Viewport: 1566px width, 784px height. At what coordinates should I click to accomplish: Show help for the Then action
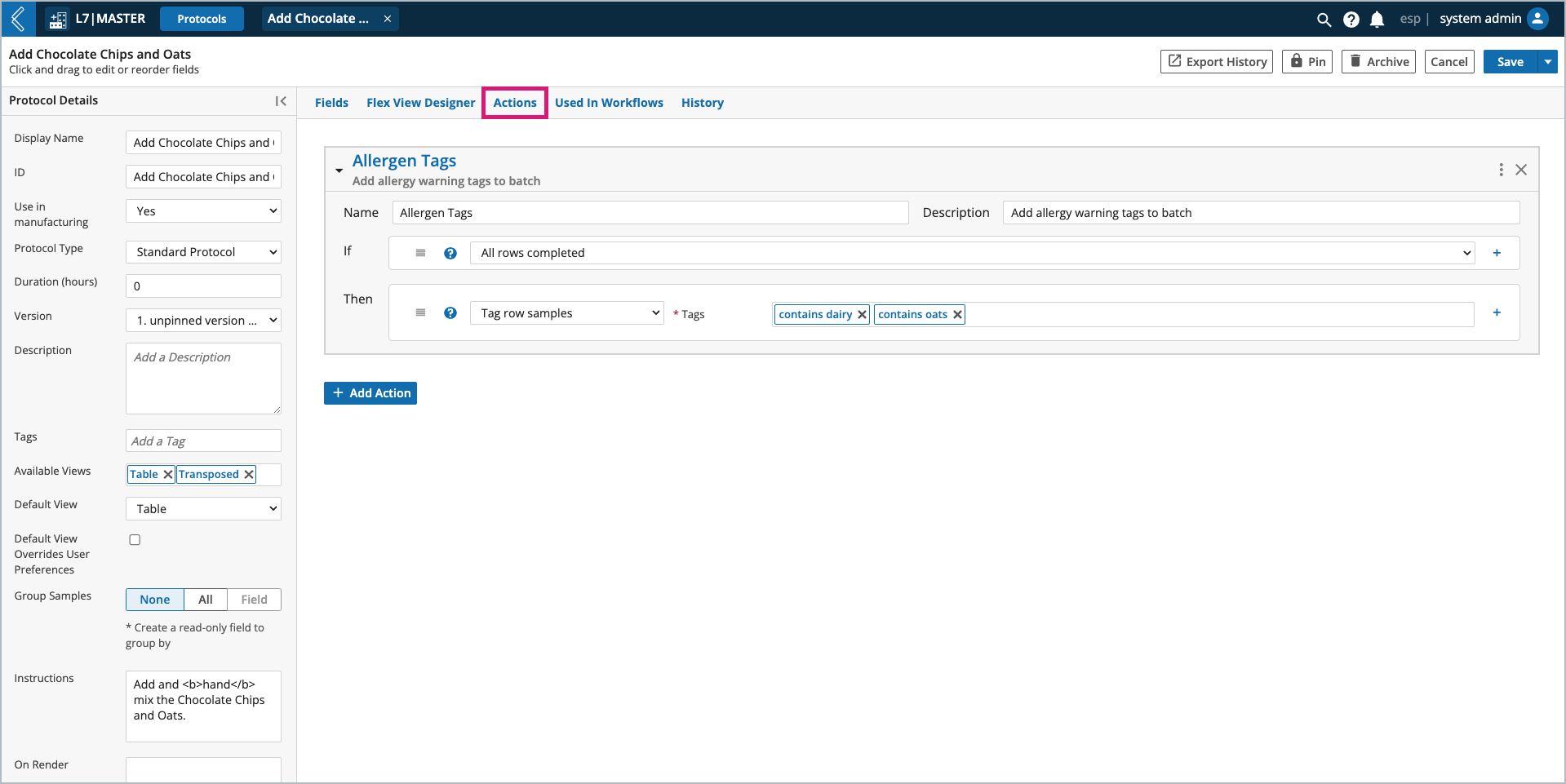pyautogui.click(x=450, y=312)
